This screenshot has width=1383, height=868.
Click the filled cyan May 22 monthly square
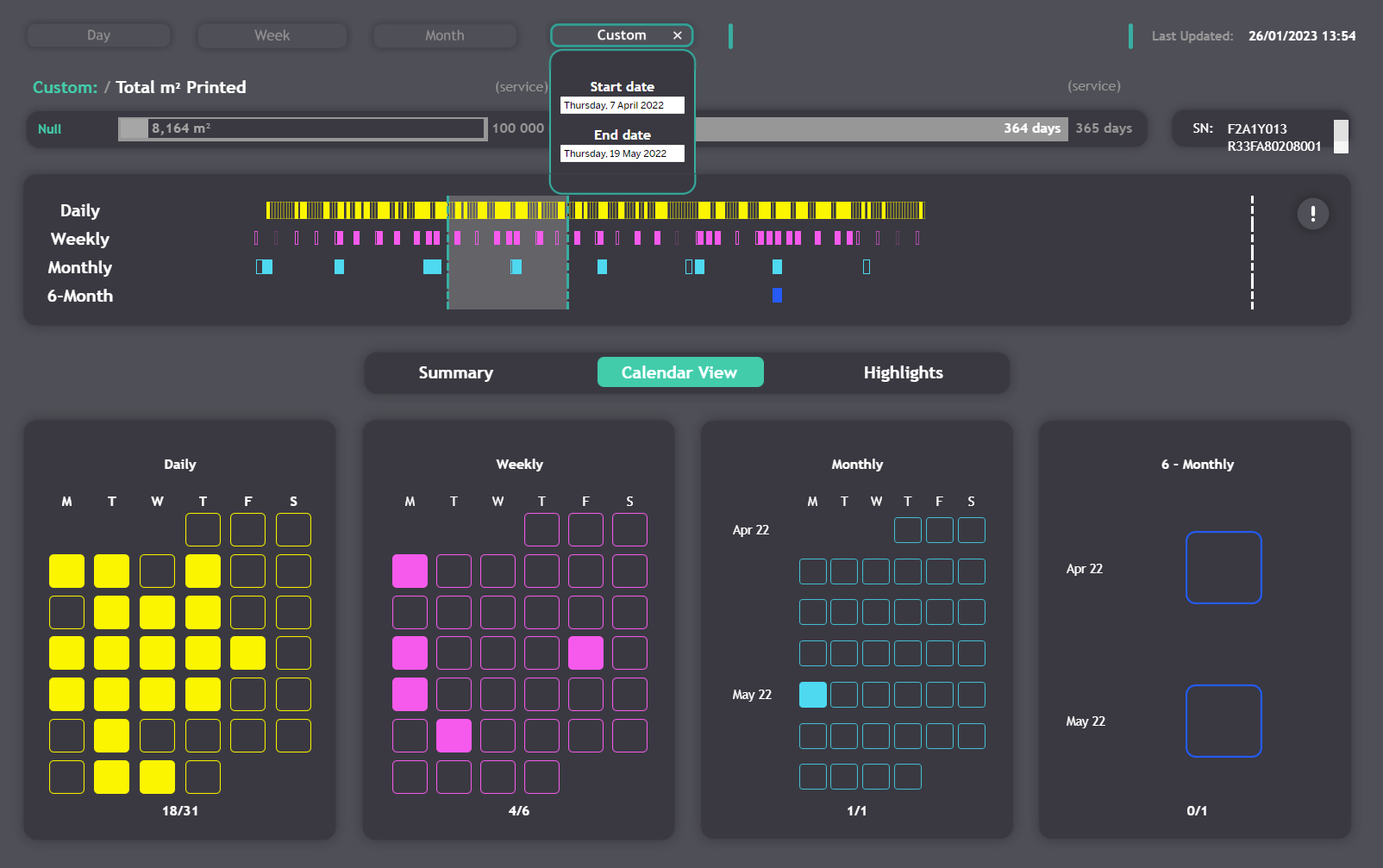(x=812, y=695)
